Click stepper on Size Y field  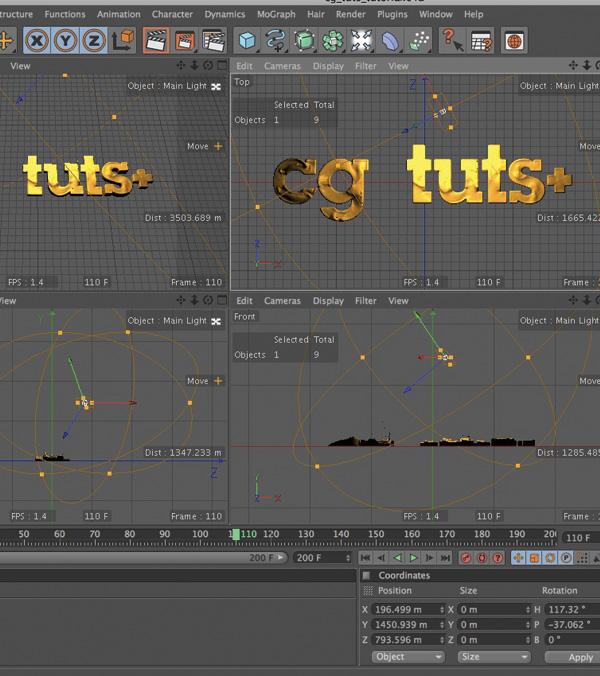click(x=528, y=625)
